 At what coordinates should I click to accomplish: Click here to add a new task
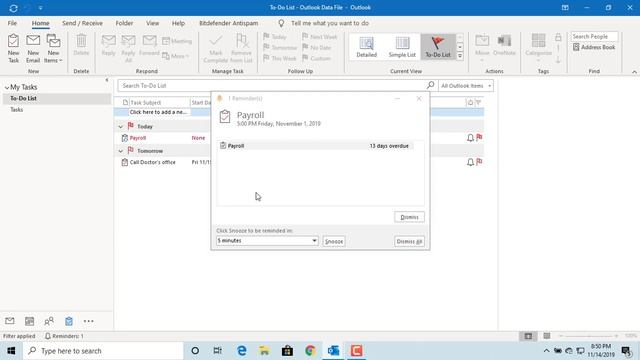pyautogui.click(x=158, y=112)
